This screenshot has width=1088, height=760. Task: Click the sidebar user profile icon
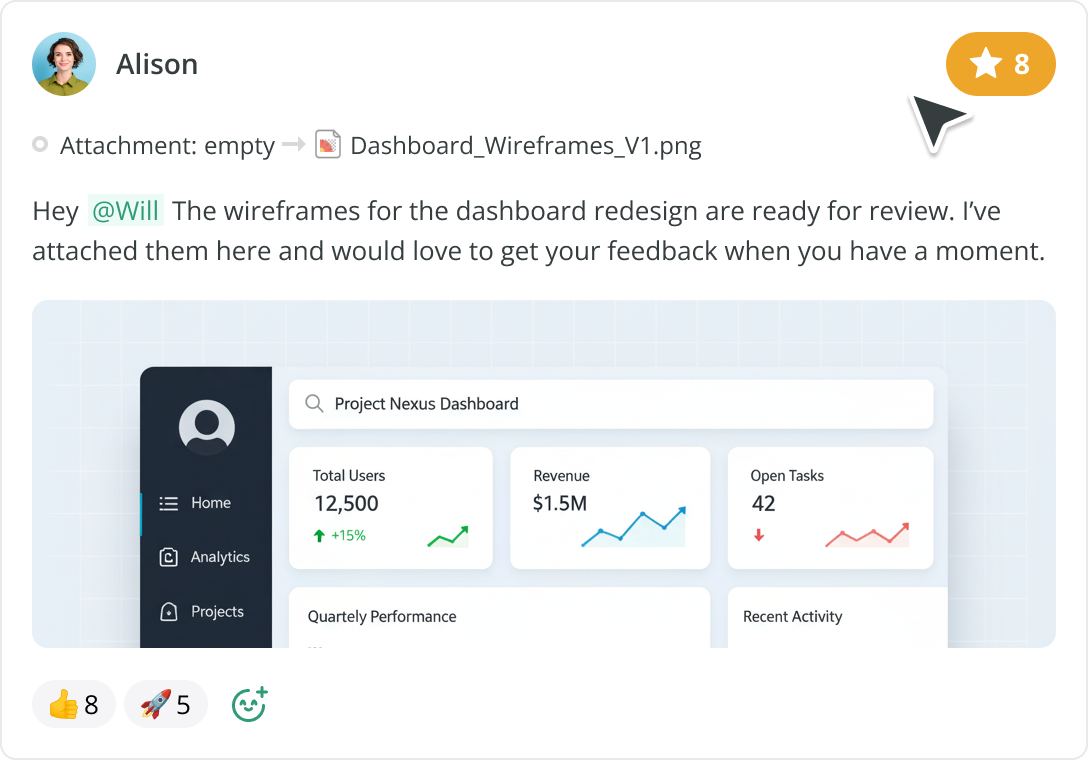pyautogui.click(x=207, y=428)
